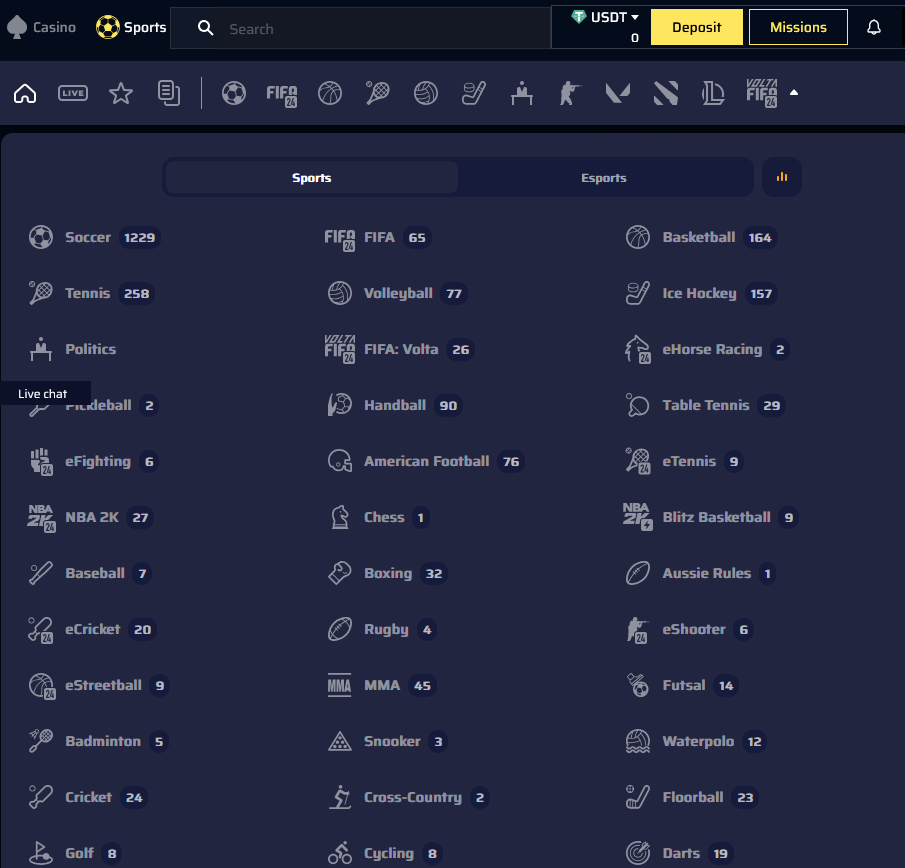Click the Deposit button
905x868 pixels.
pos(697,27)
